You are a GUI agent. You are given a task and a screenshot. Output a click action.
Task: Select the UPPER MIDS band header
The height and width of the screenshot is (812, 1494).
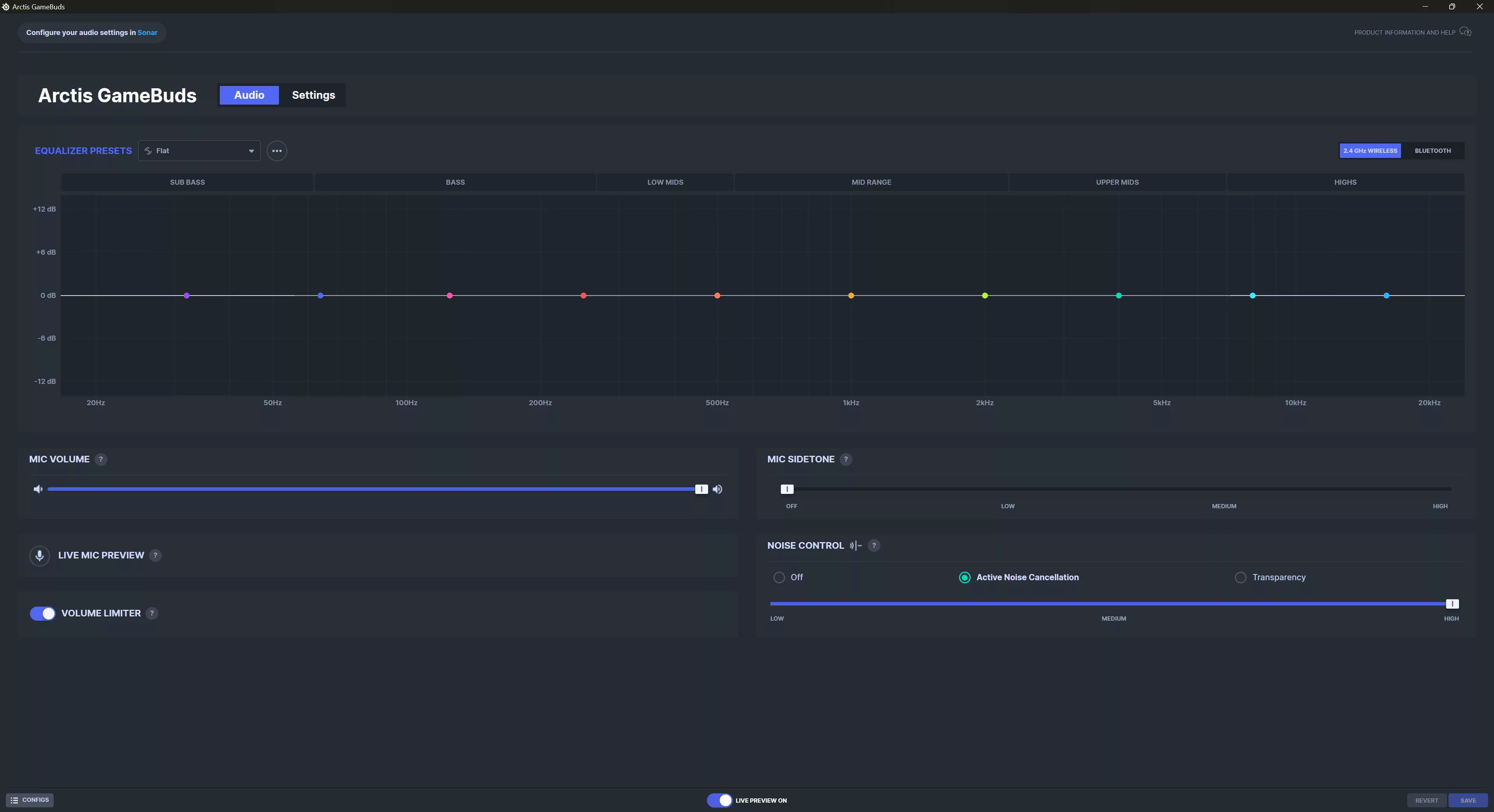click(1117, 182)
